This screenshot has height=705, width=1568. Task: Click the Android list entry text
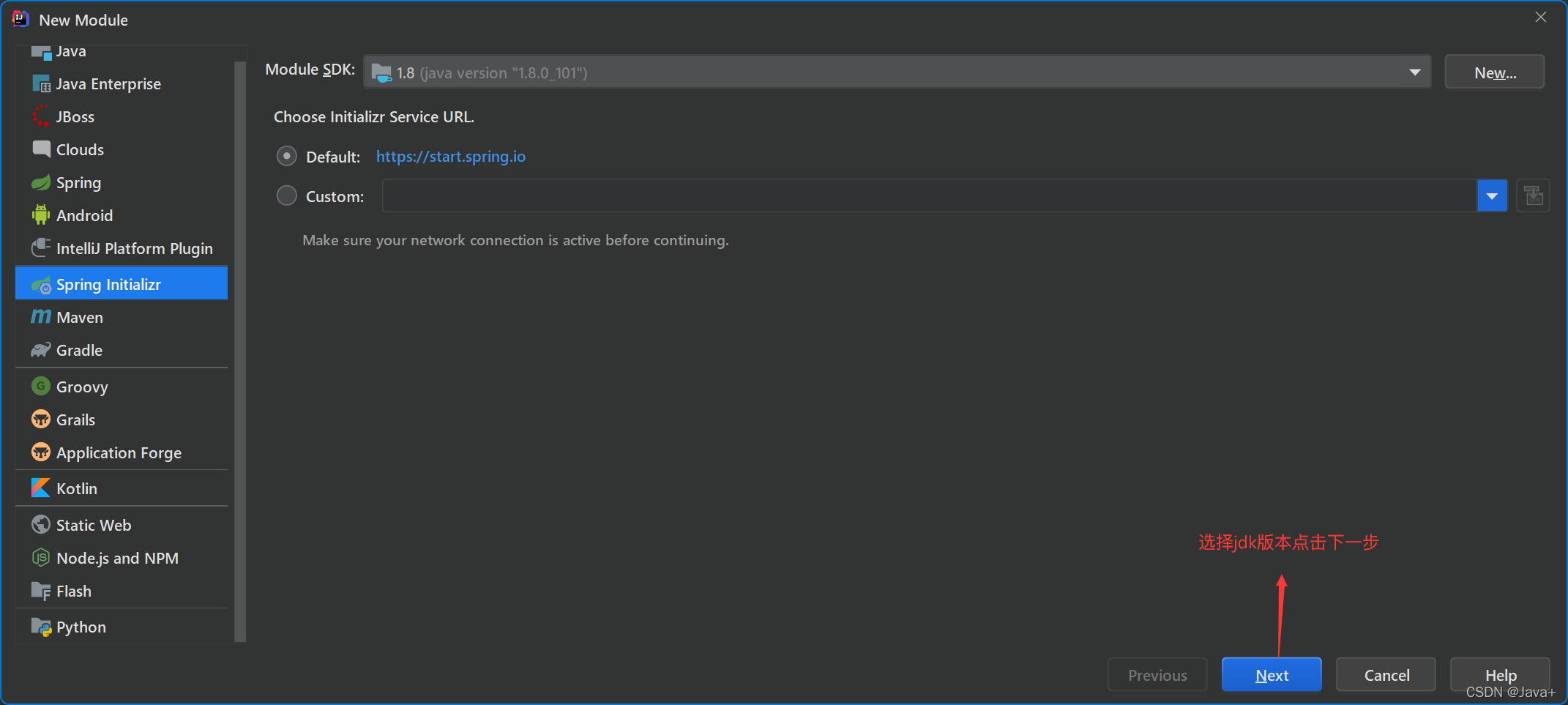click(x=85, y=215)
